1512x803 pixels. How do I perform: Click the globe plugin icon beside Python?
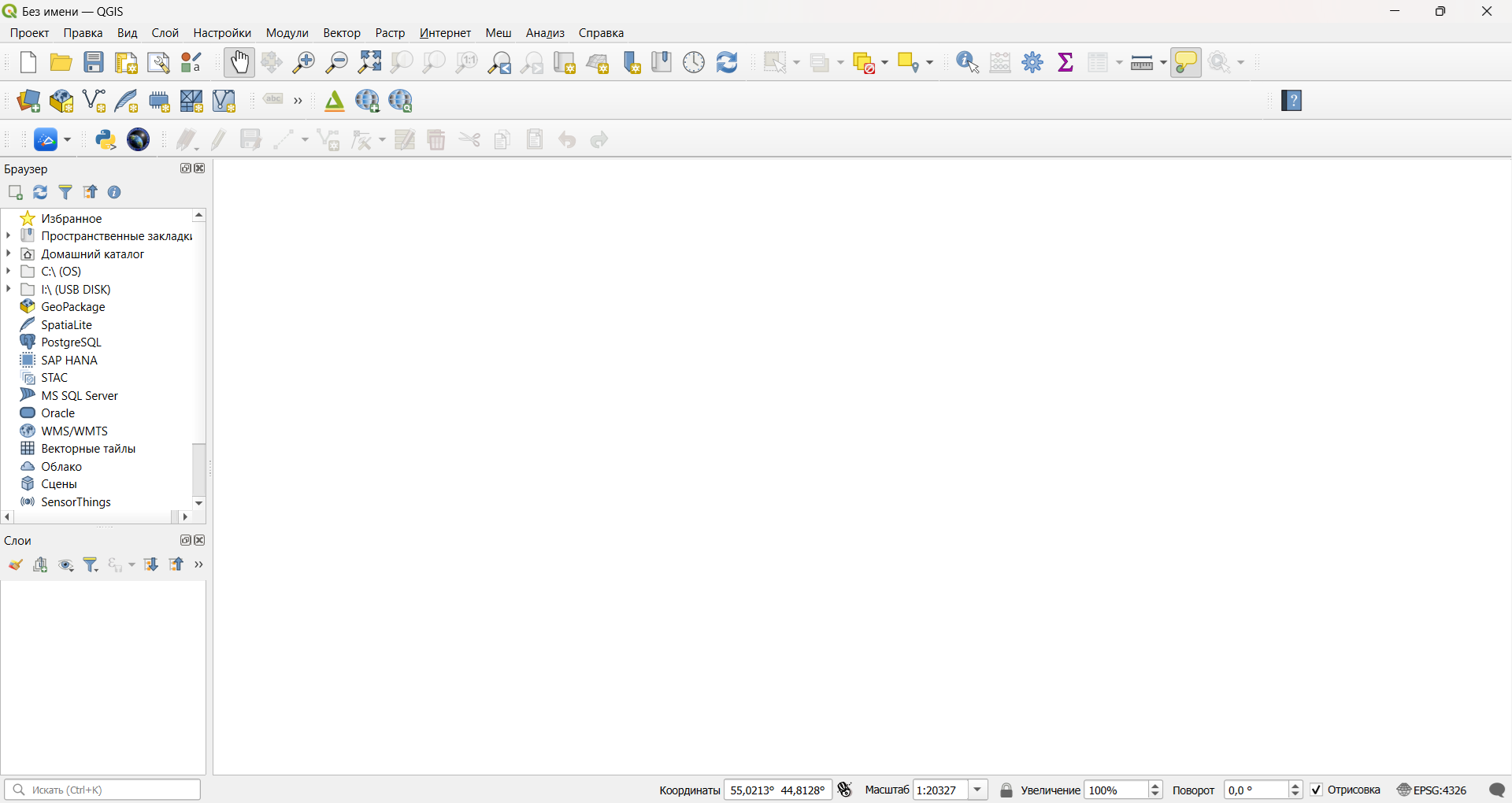[139, 140]
